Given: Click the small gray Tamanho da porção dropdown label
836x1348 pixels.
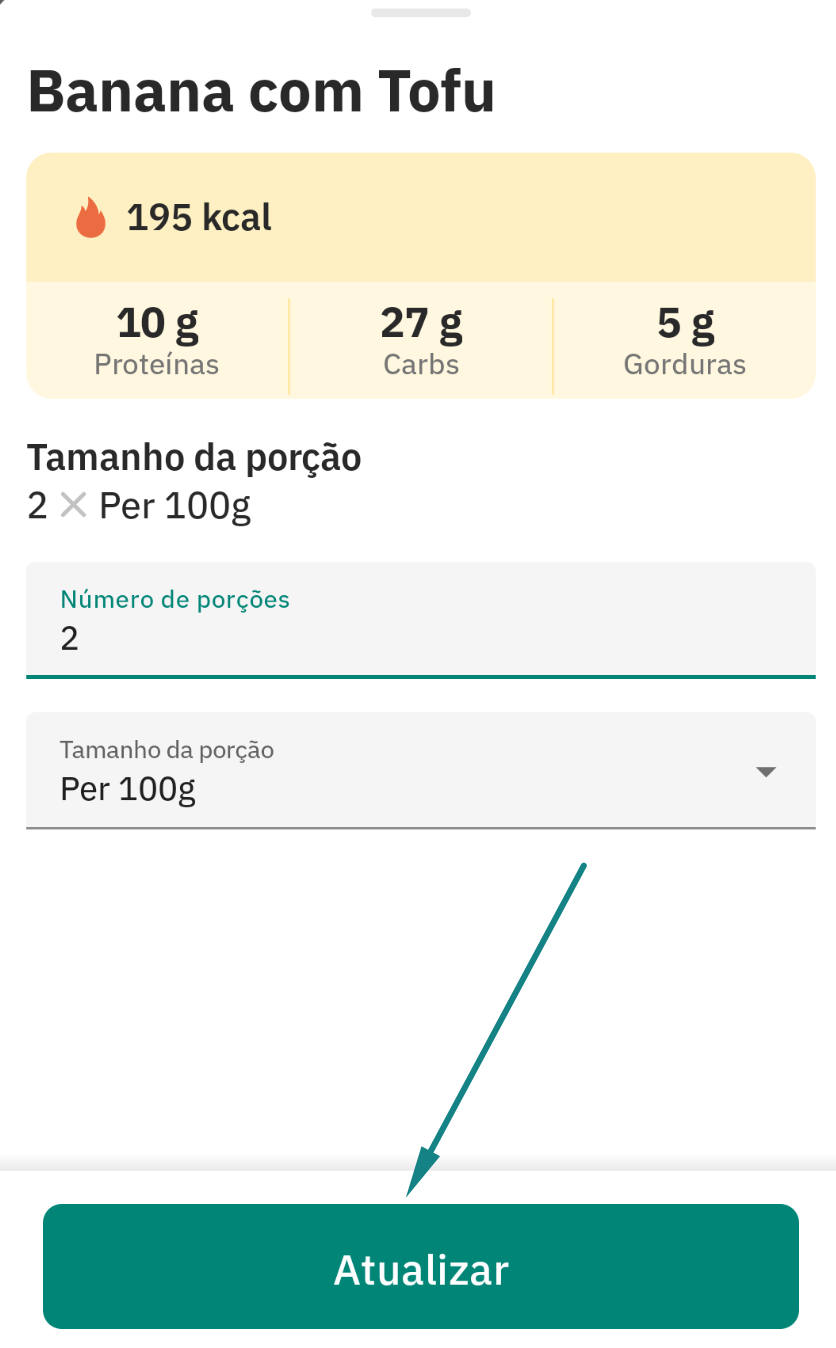Looking at the screenshot, I should click(167, 749).
